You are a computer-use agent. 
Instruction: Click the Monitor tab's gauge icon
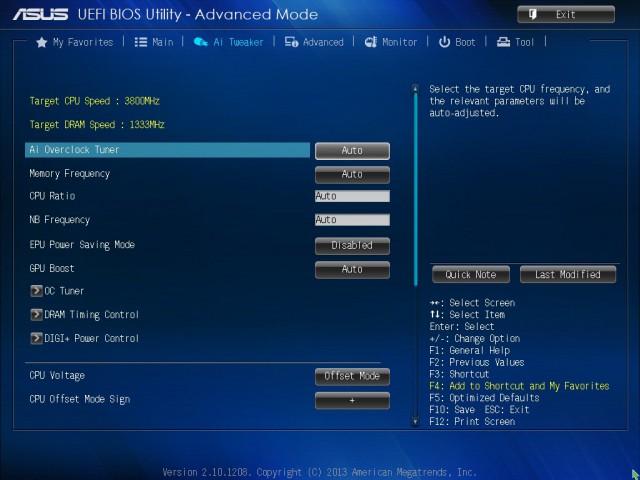(x=371, y=42)
